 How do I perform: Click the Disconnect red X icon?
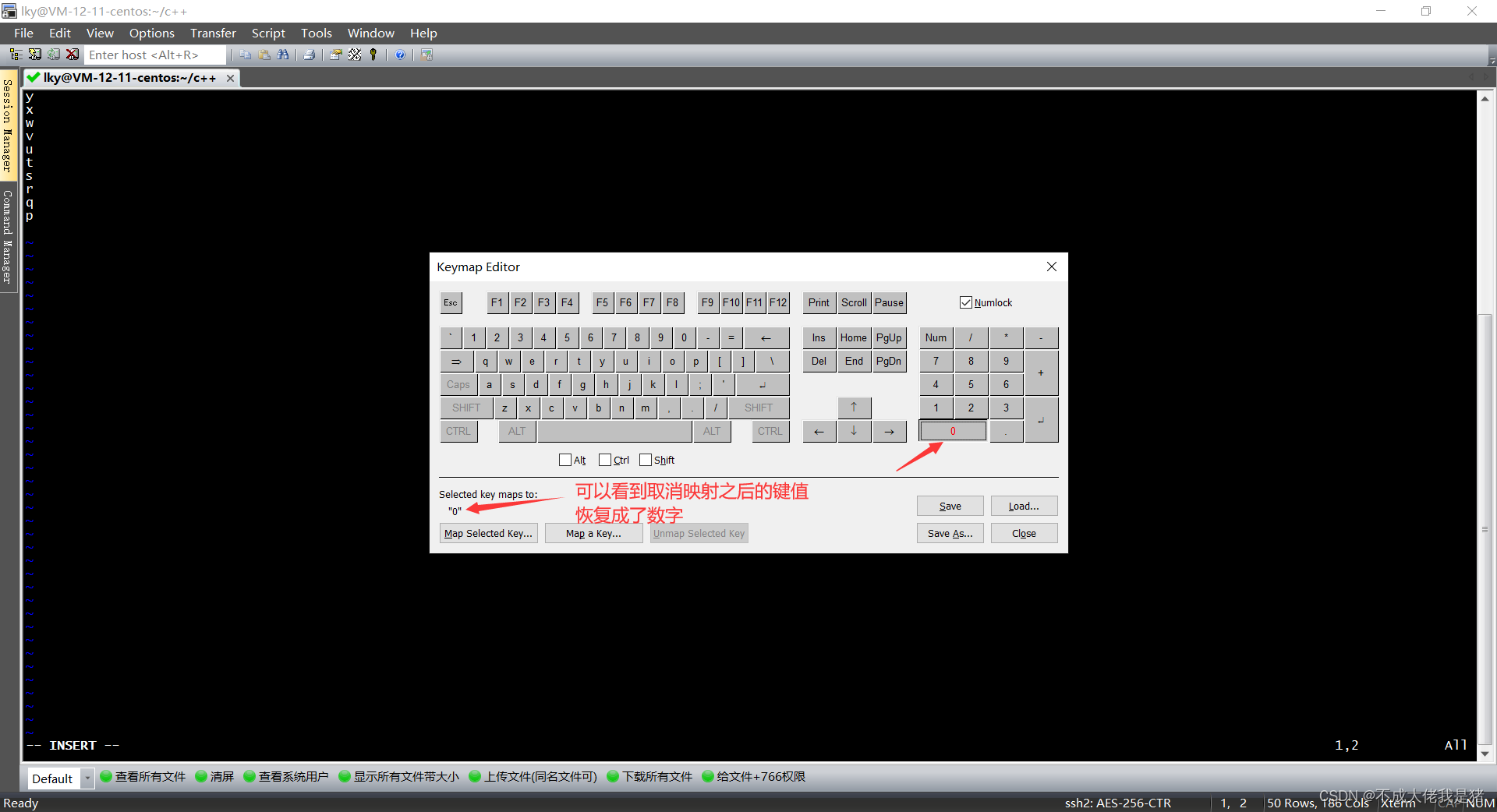pyautogui.click(x=73, y=55)
